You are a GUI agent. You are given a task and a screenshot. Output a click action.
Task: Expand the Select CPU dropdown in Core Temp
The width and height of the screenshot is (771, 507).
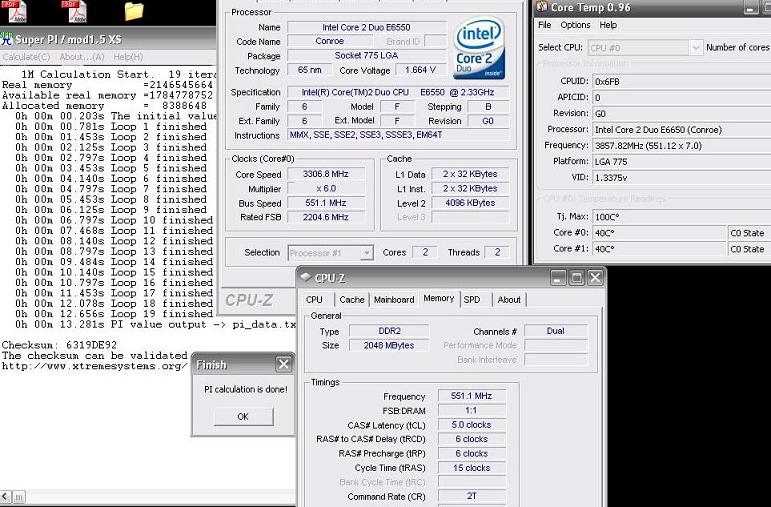click(695, 47)
